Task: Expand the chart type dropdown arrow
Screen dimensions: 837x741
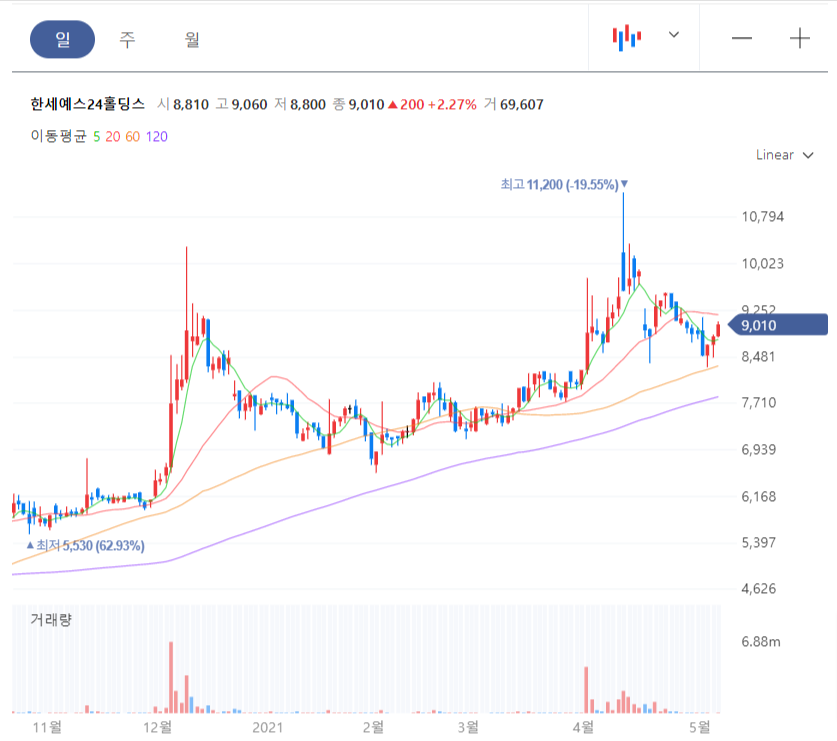Action: coord(674,35)
